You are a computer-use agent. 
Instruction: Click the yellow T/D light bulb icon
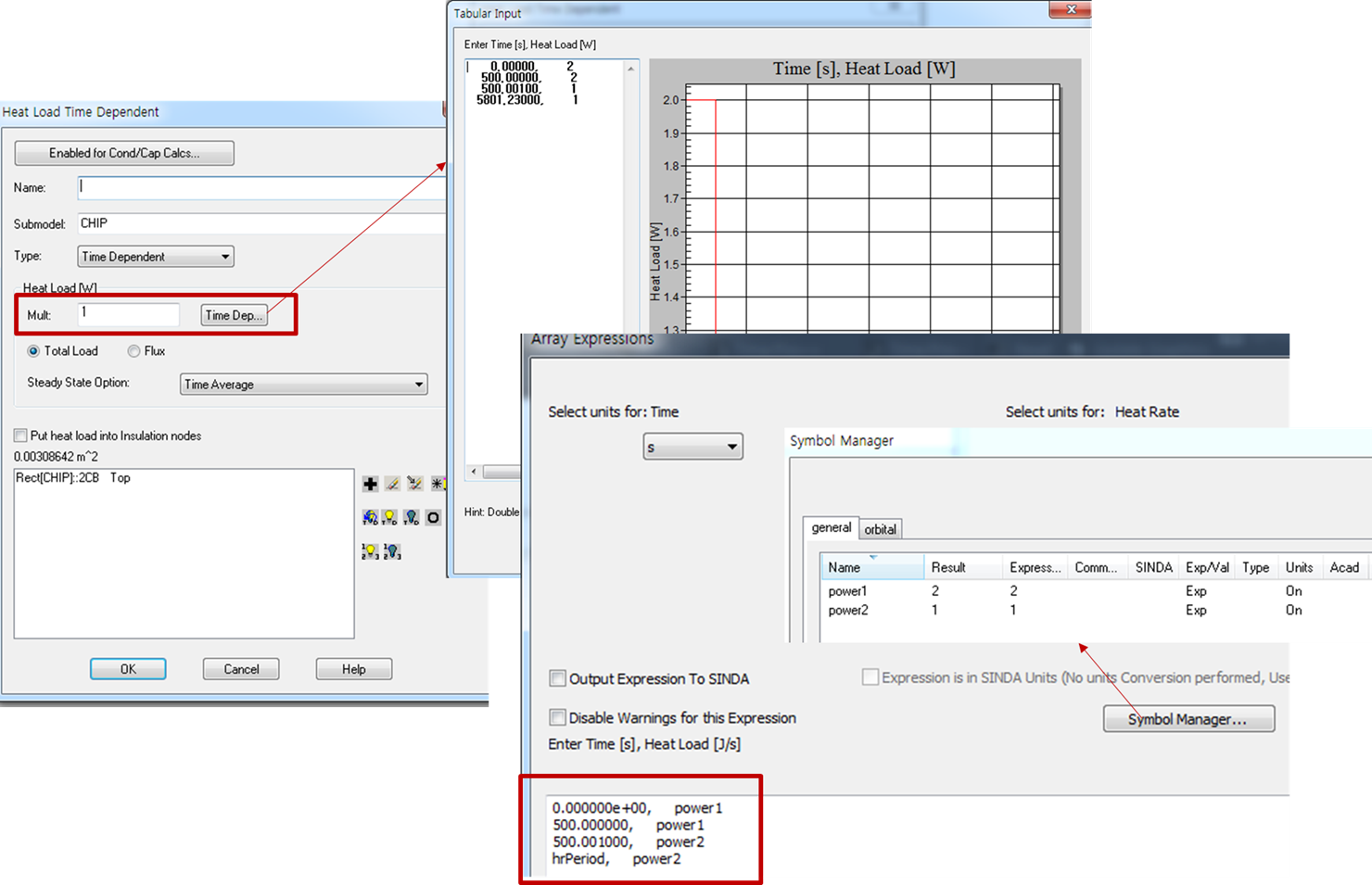[390, 517]
